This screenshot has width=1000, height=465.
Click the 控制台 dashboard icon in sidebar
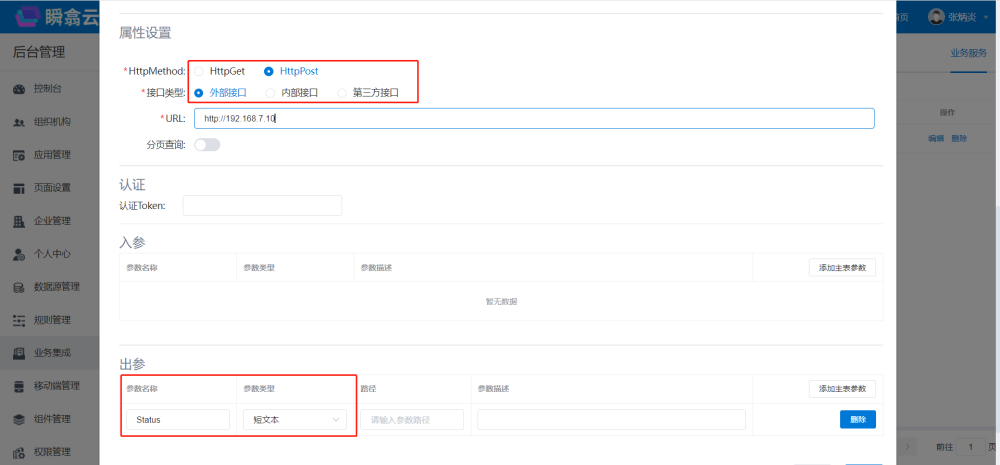click(19, 89)
